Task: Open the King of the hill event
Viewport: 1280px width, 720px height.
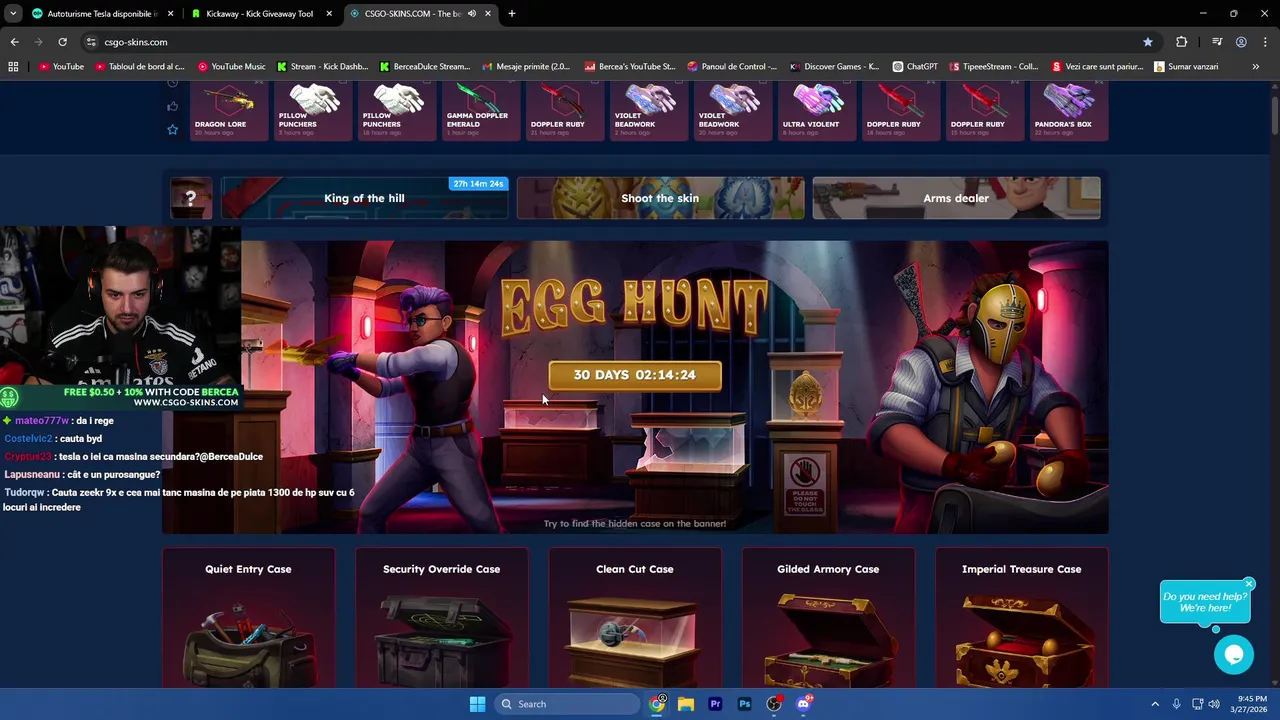Action: [364, 198]
